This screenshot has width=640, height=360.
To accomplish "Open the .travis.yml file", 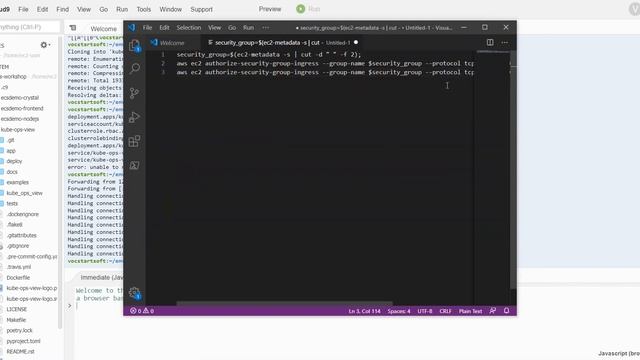I will click(19, 267).
